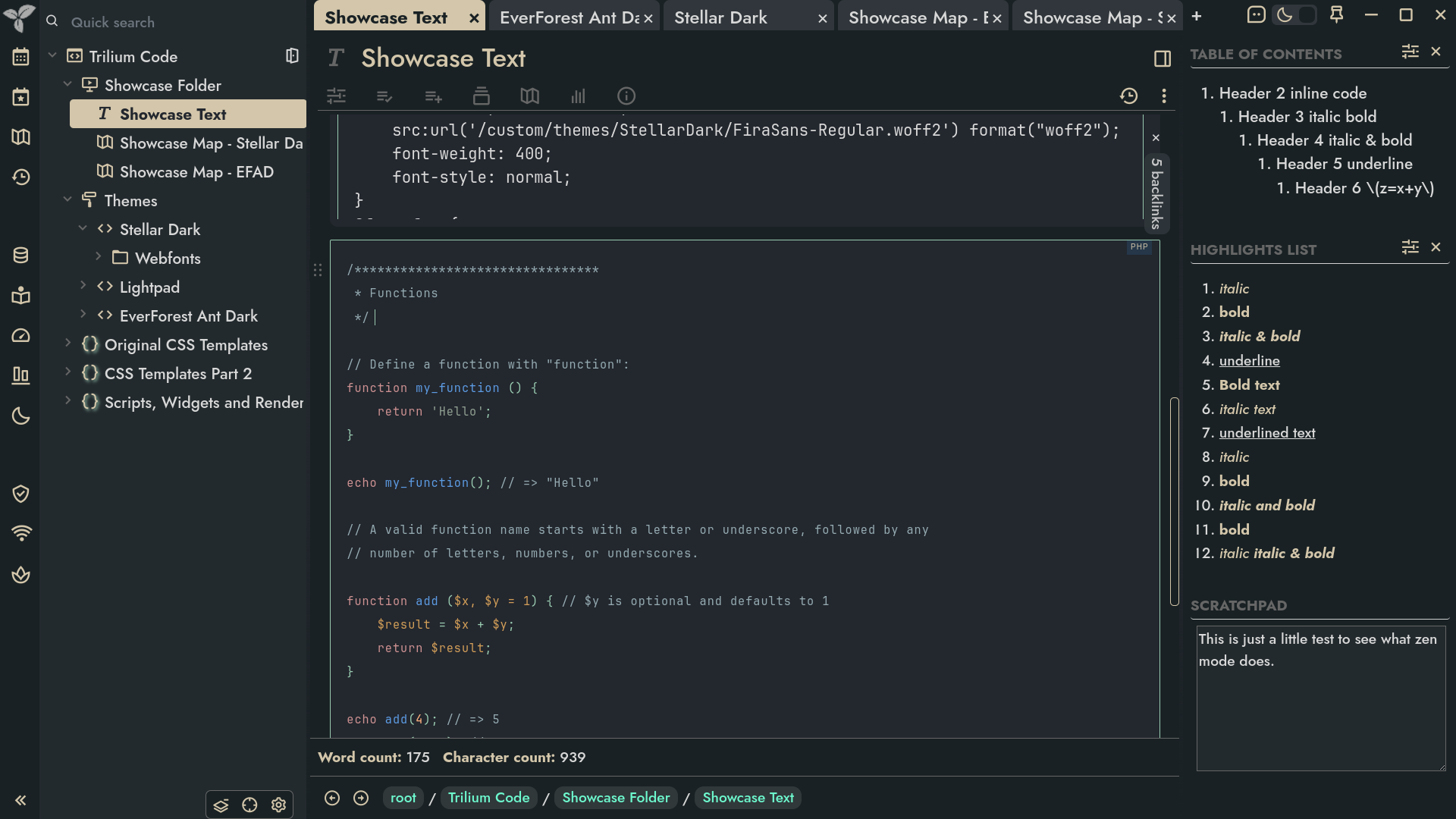Open the note statistics ribbon icon
1456x819 pixels.
click(578, 96)
